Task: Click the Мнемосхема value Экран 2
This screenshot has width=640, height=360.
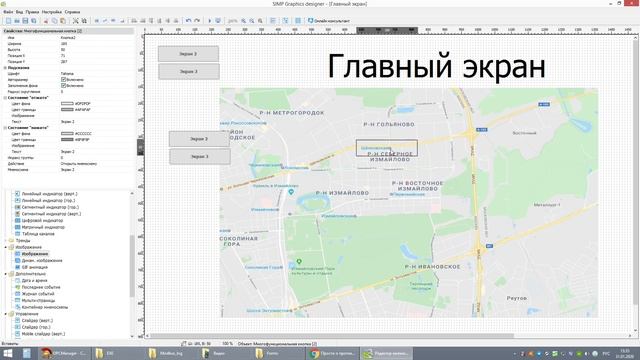Action: click(x=96, y=170)
